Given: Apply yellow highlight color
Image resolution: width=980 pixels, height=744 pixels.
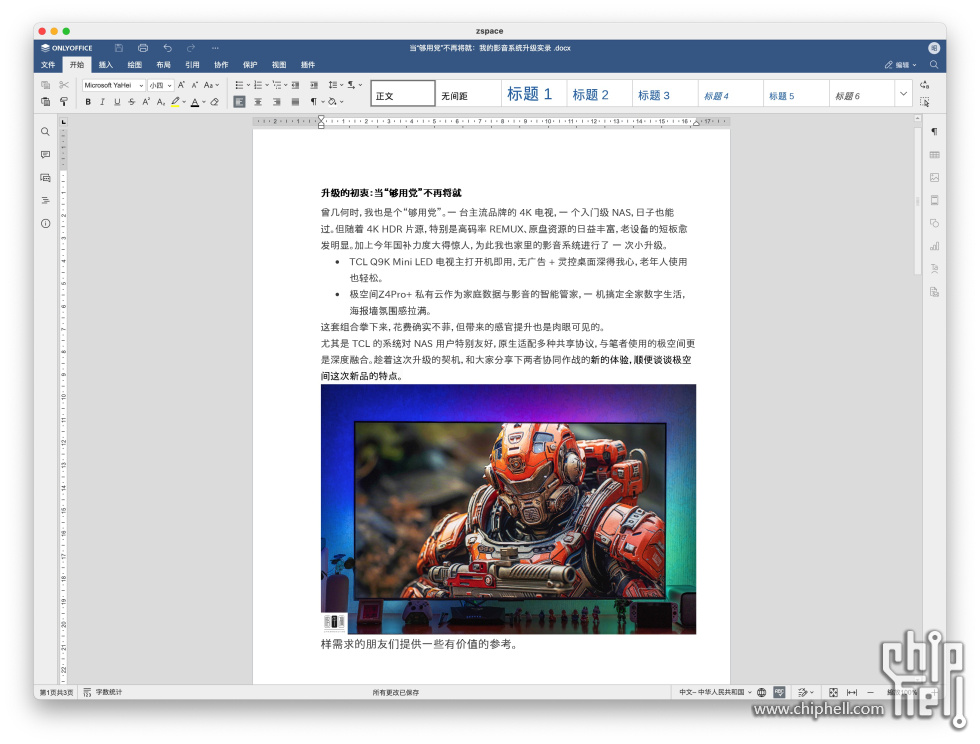Looking at the screenshot, I should coord(176,101).
